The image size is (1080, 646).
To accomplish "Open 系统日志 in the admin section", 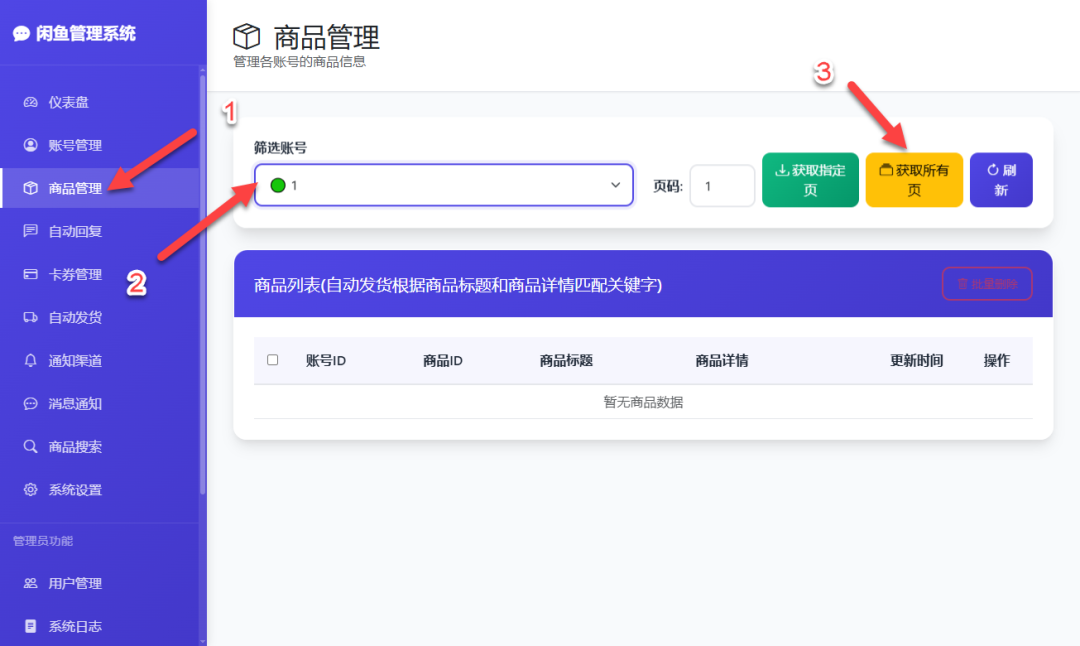I will point(75,626).
